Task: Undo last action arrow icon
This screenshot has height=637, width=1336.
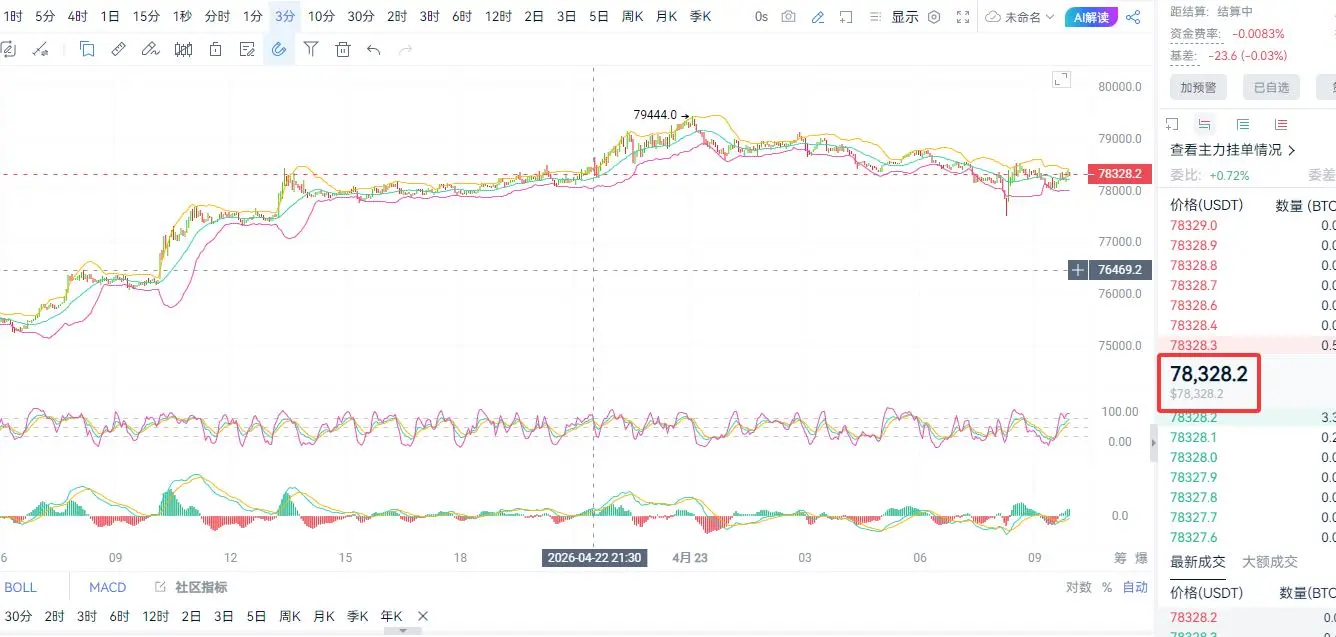Action: tap(374, 49)
